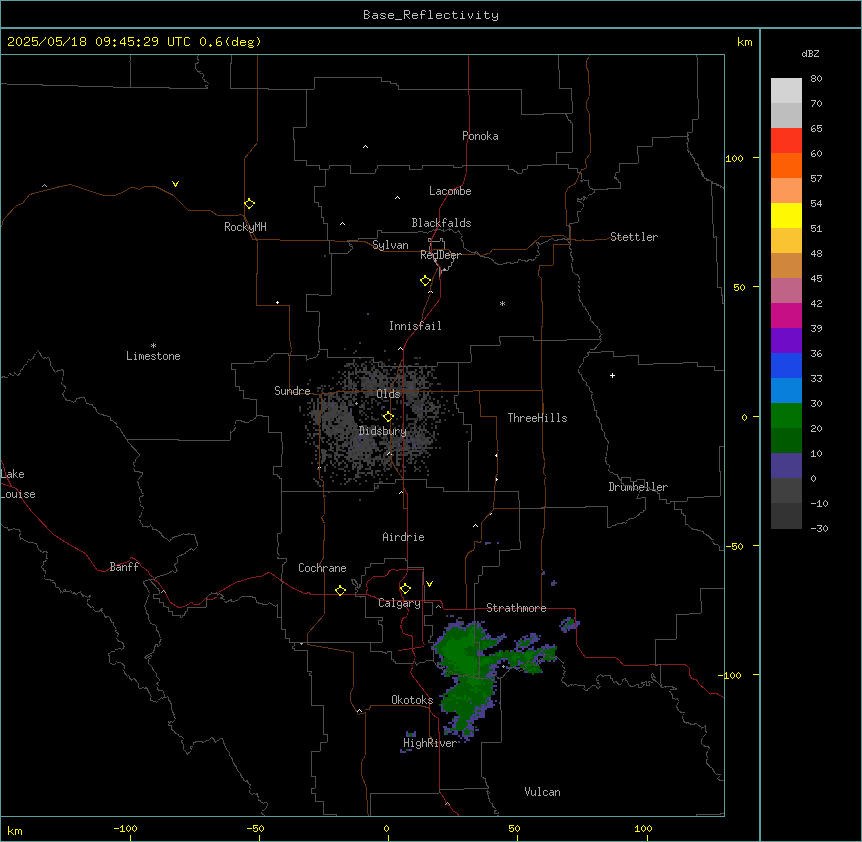The height and width of the screenshot is (842, 862).
Task: Click the white plus marker northwest of Drumheller
Action: 612,375
